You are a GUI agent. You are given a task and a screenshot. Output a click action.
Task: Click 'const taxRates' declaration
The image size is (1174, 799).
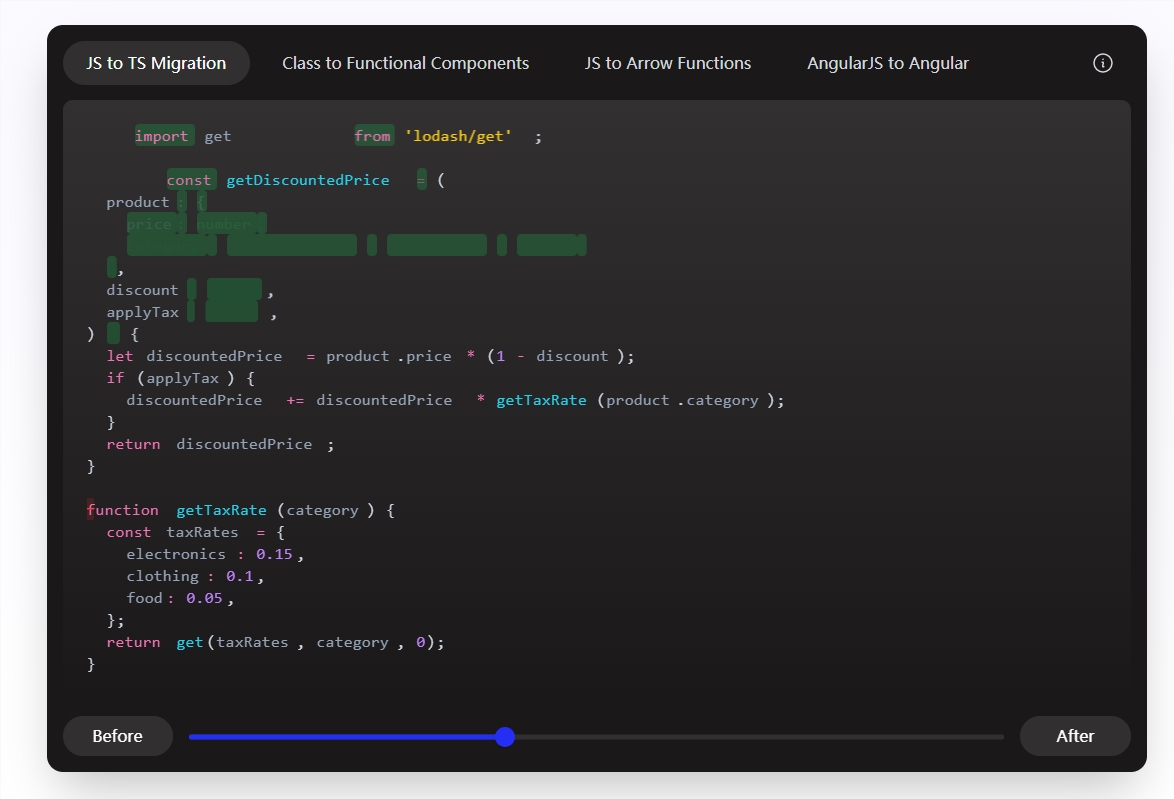tap(172, 532)
